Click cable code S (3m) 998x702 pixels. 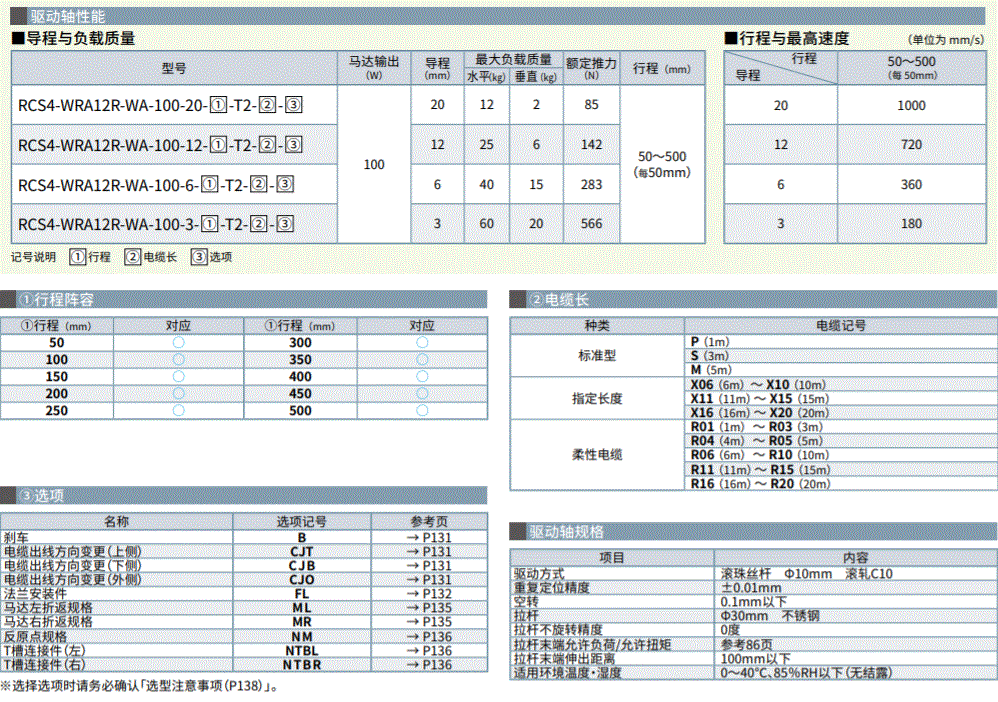(x=710, y=356)
